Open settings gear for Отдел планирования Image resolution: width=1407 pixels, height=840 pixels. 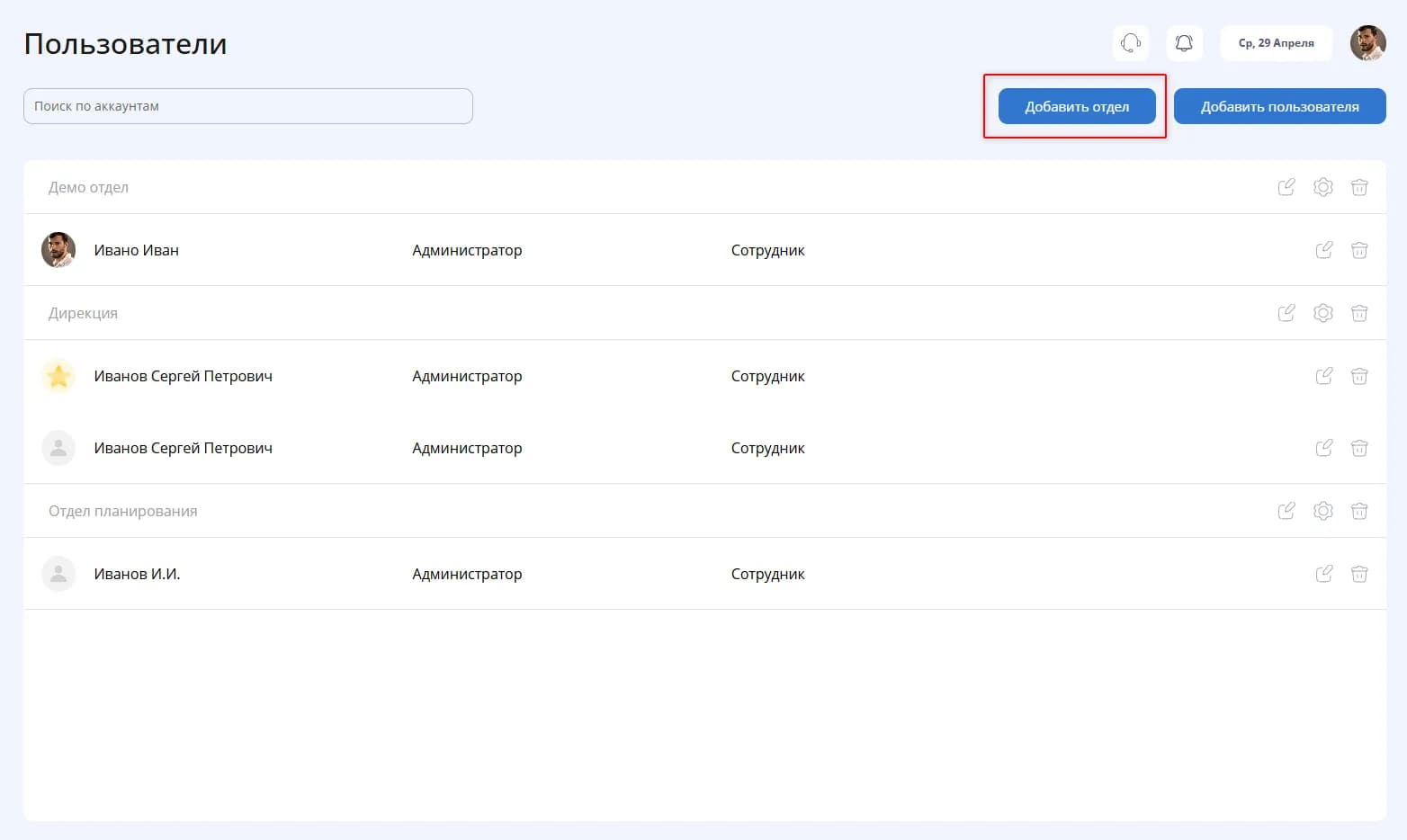1322,511
